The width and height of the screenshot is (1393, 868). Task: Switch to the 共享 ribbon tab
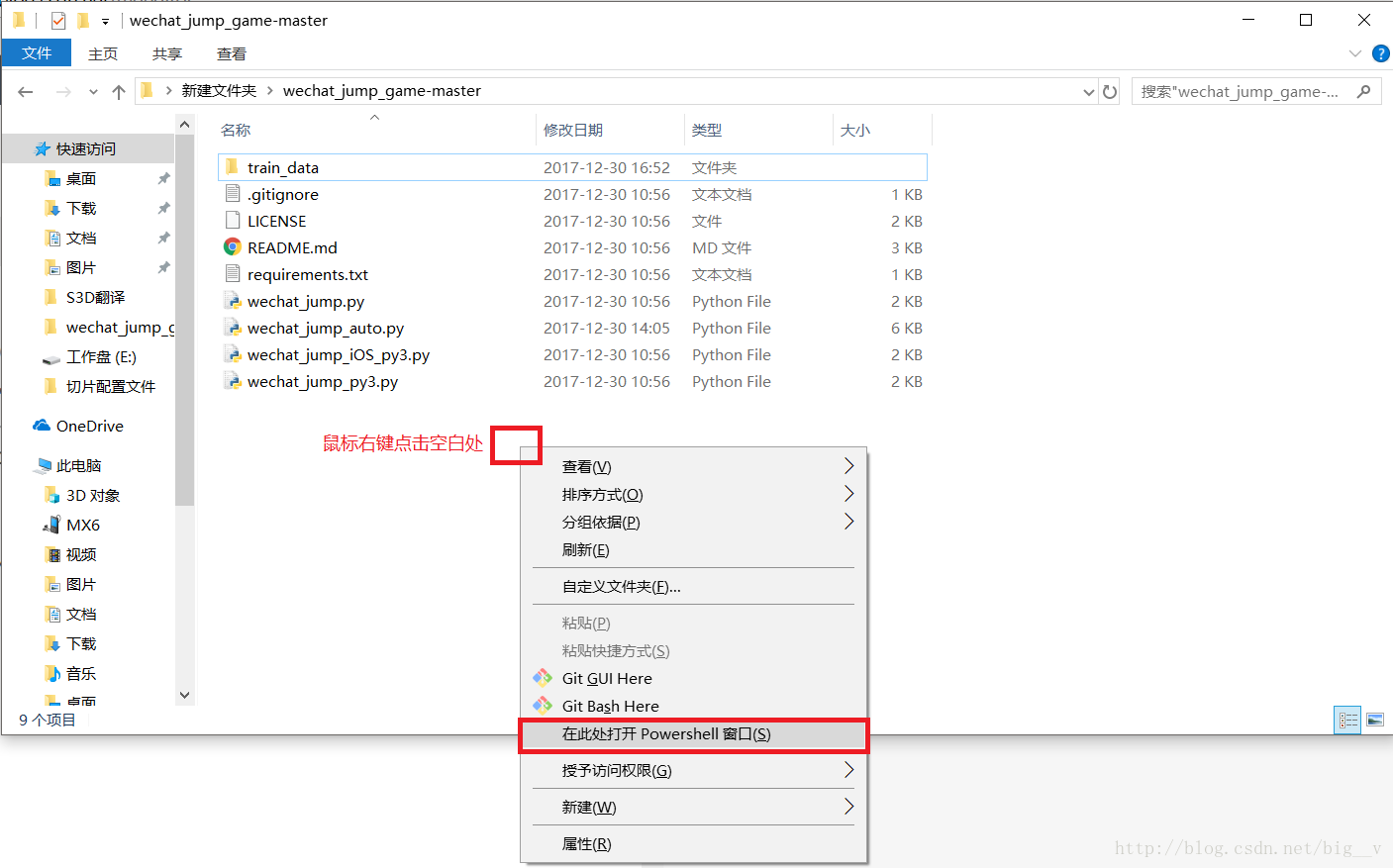[167, 53]
